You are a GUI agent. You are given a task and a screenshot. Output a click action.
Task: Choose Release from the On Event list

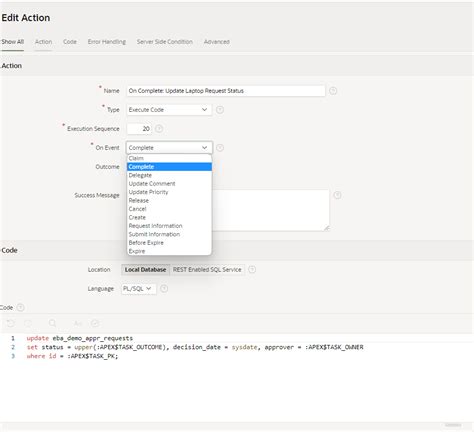tap(169, 200)
